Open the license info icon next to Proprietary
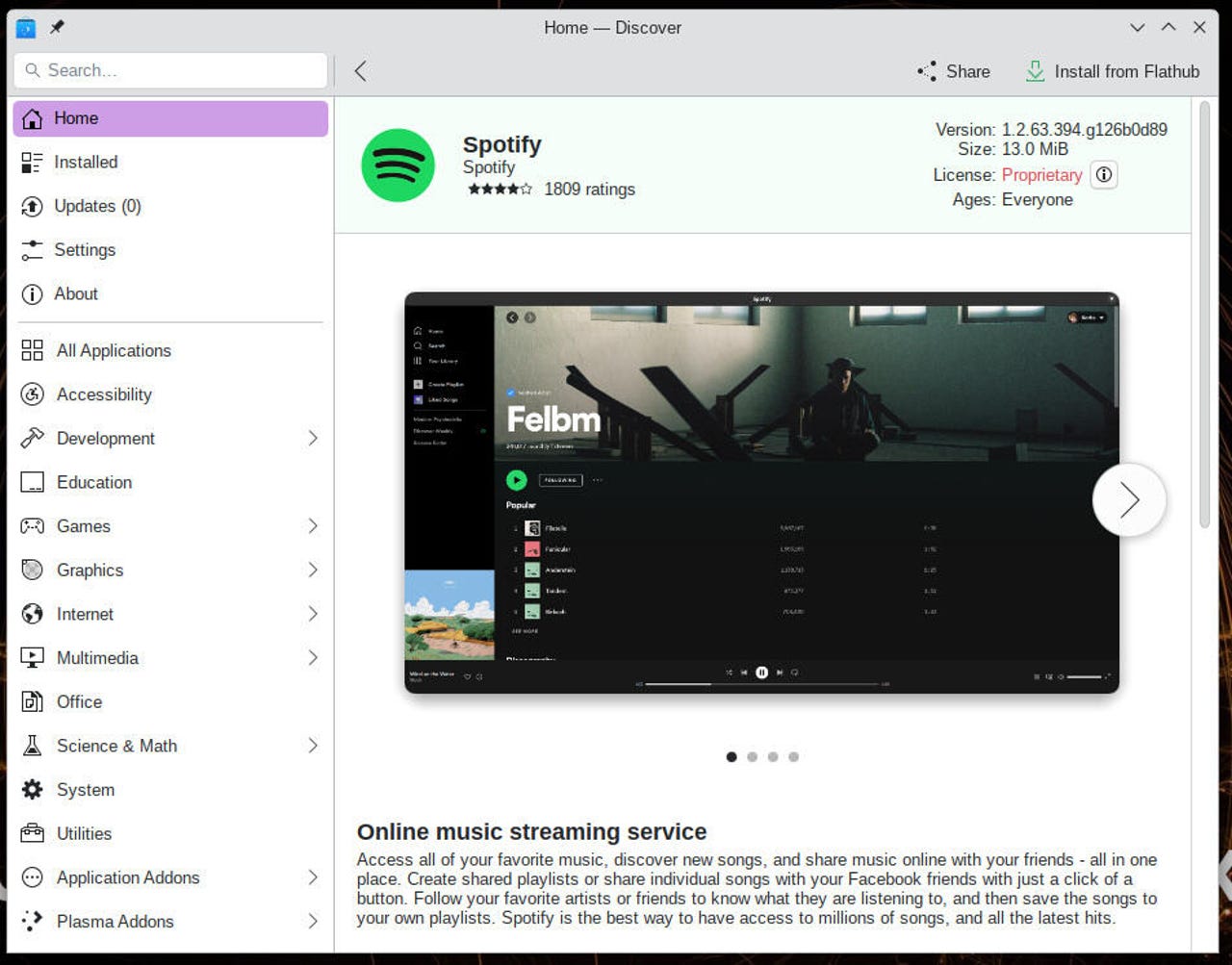This screenshot has width=1232, height=965. point(1104,175)
